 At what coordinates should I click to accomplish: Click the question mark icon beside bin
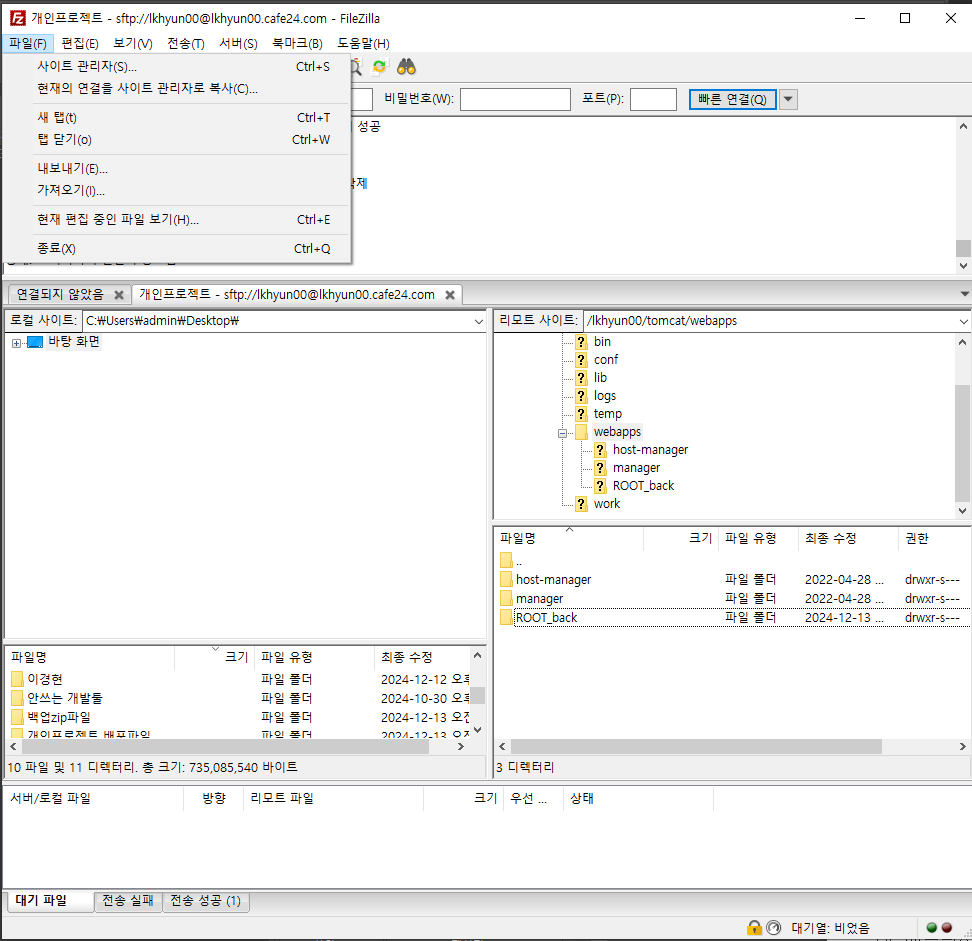pos(581,342)
